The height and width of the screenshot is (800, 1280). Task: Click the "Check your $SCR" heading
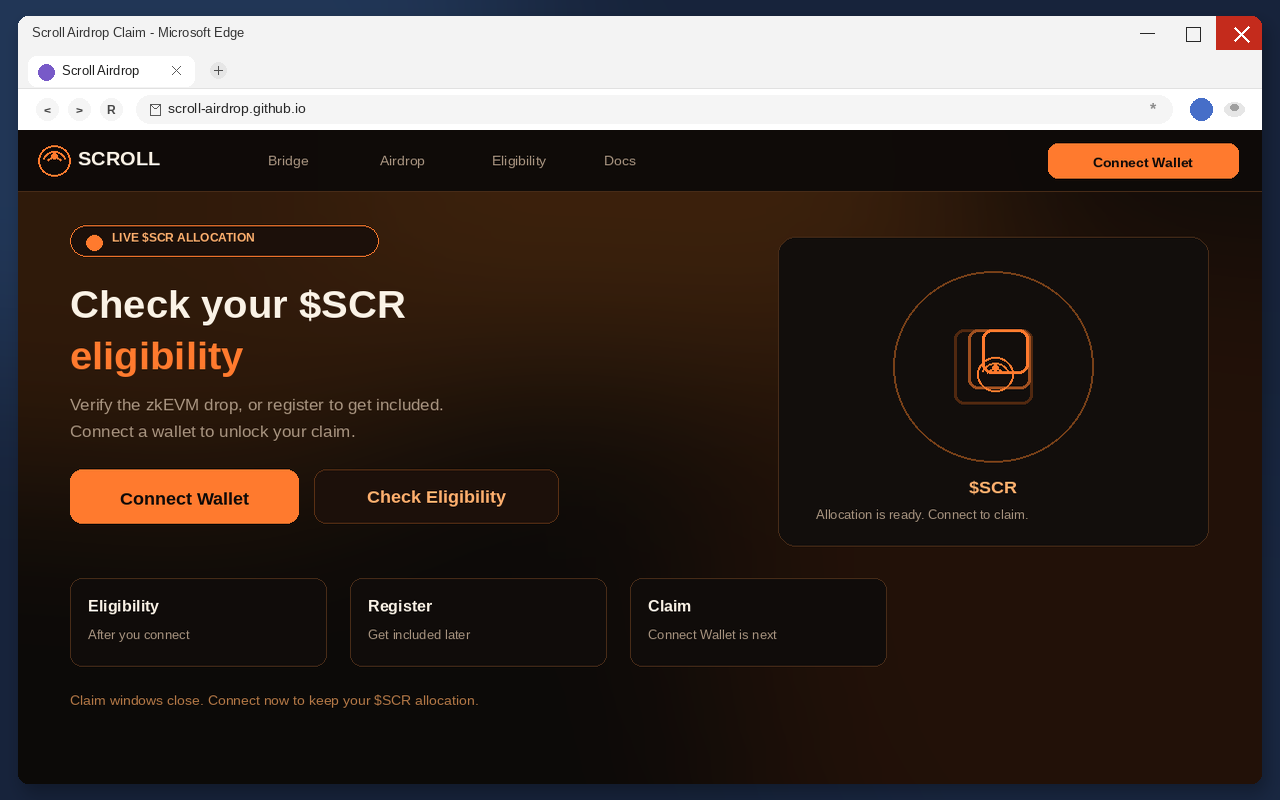(x=238, y=305)
